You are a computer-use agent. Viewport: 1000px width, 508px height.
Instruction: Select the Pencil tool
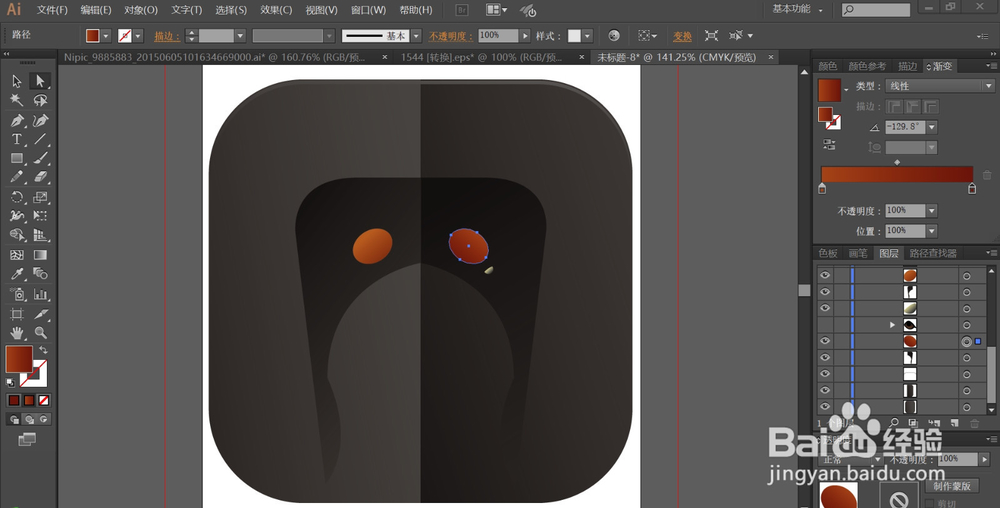click(17, 177)
